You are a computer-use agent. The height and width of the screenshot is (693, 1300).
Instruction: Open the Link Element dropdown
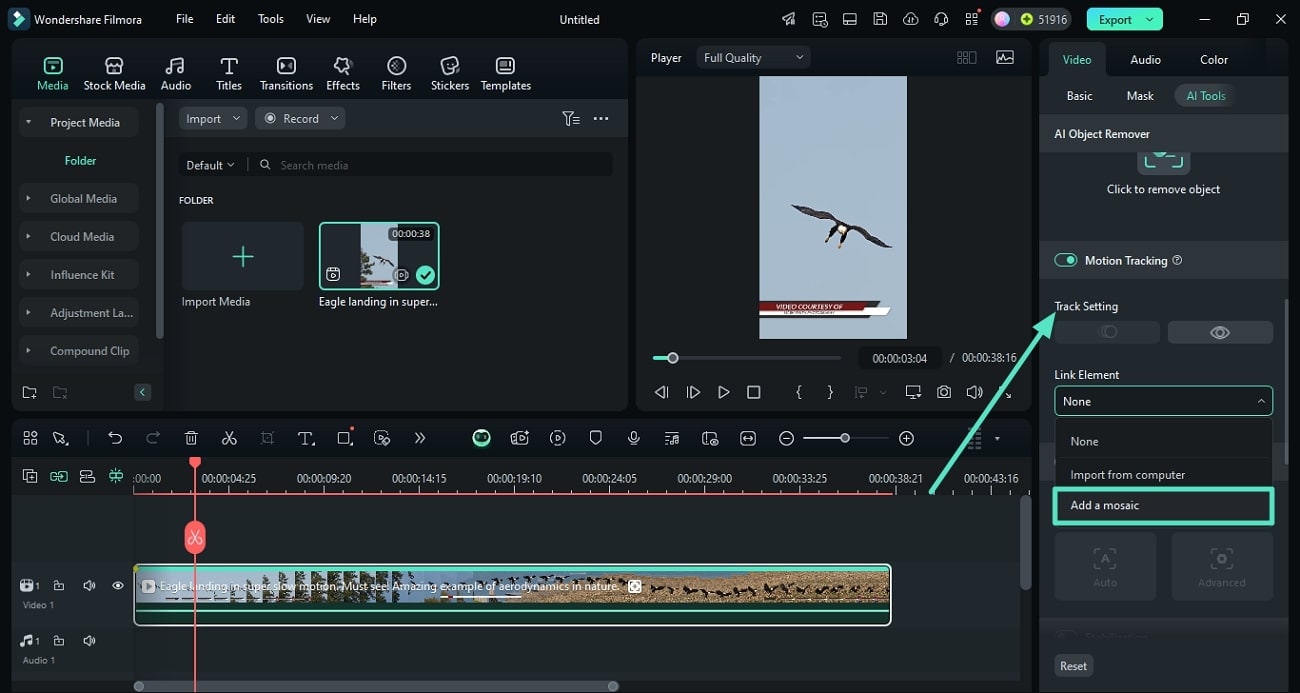(x=1163, y=401)
